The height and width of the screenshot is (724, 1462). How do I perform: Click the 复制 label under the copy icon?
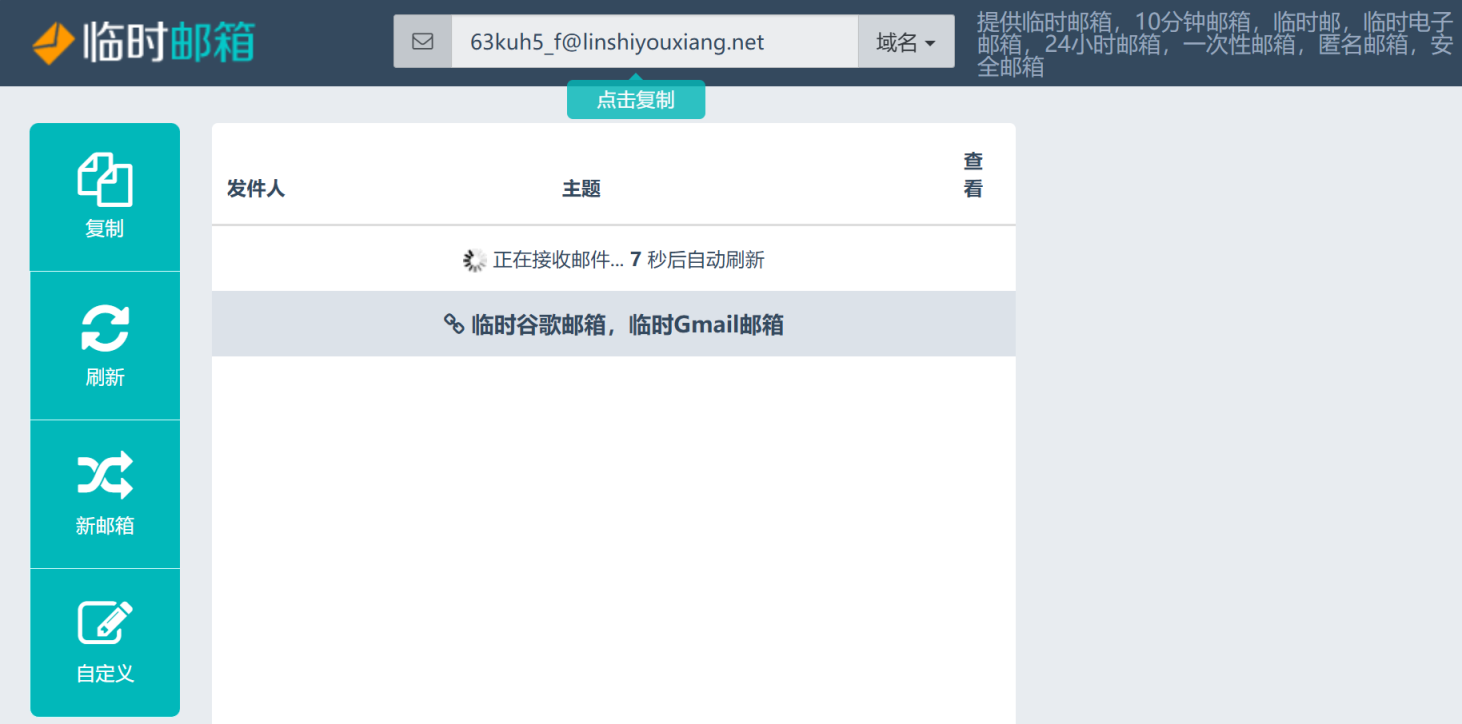point(105,229)
